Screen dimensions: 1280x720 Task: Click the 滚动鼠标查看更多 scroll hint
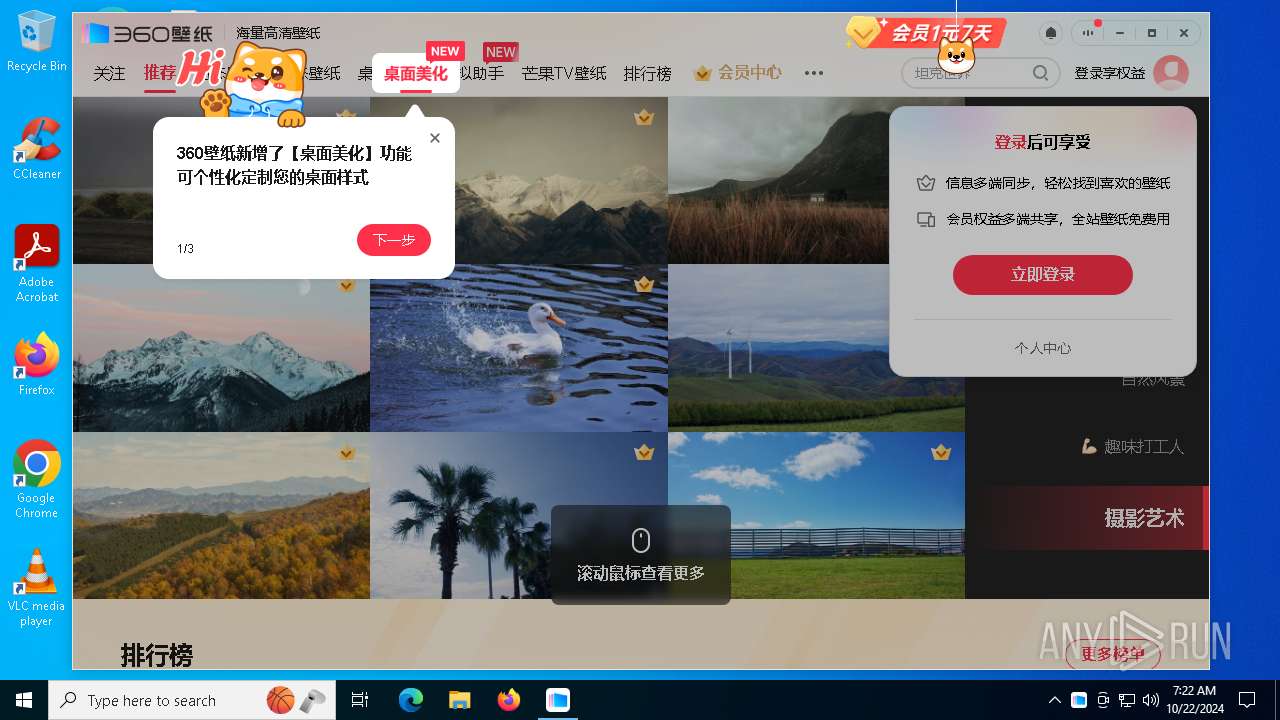pyautogui.click(x=641, y=555)
